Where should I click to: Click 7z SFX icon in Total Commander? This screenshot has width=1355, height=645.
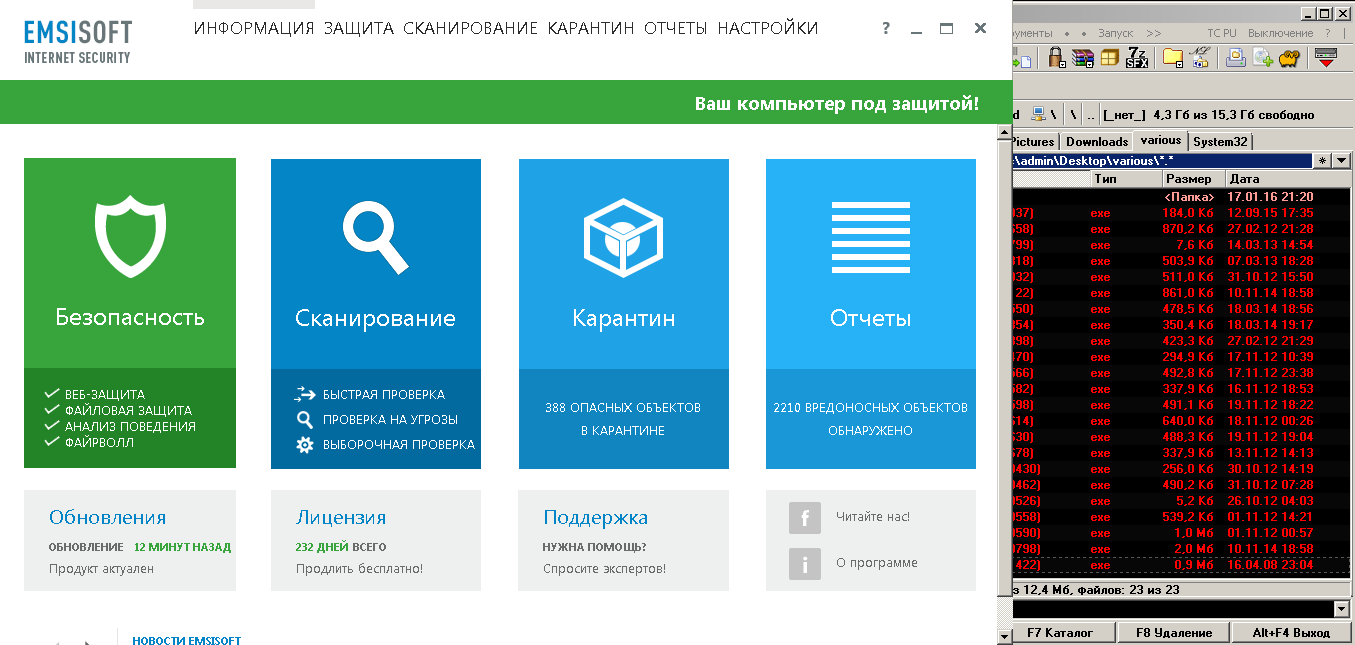[x=1137, y=57]
